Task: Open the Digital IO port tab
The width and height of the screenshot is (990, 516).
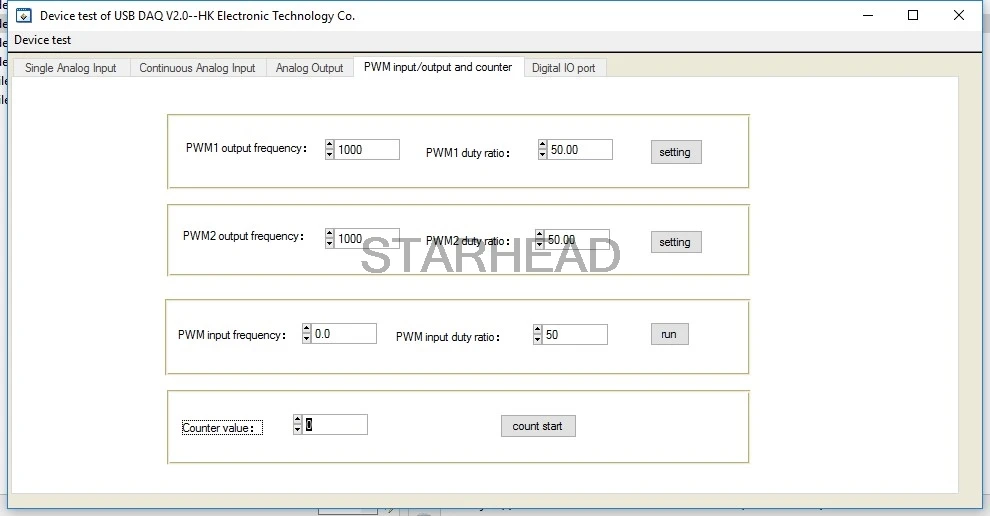Action: [564, 68]
